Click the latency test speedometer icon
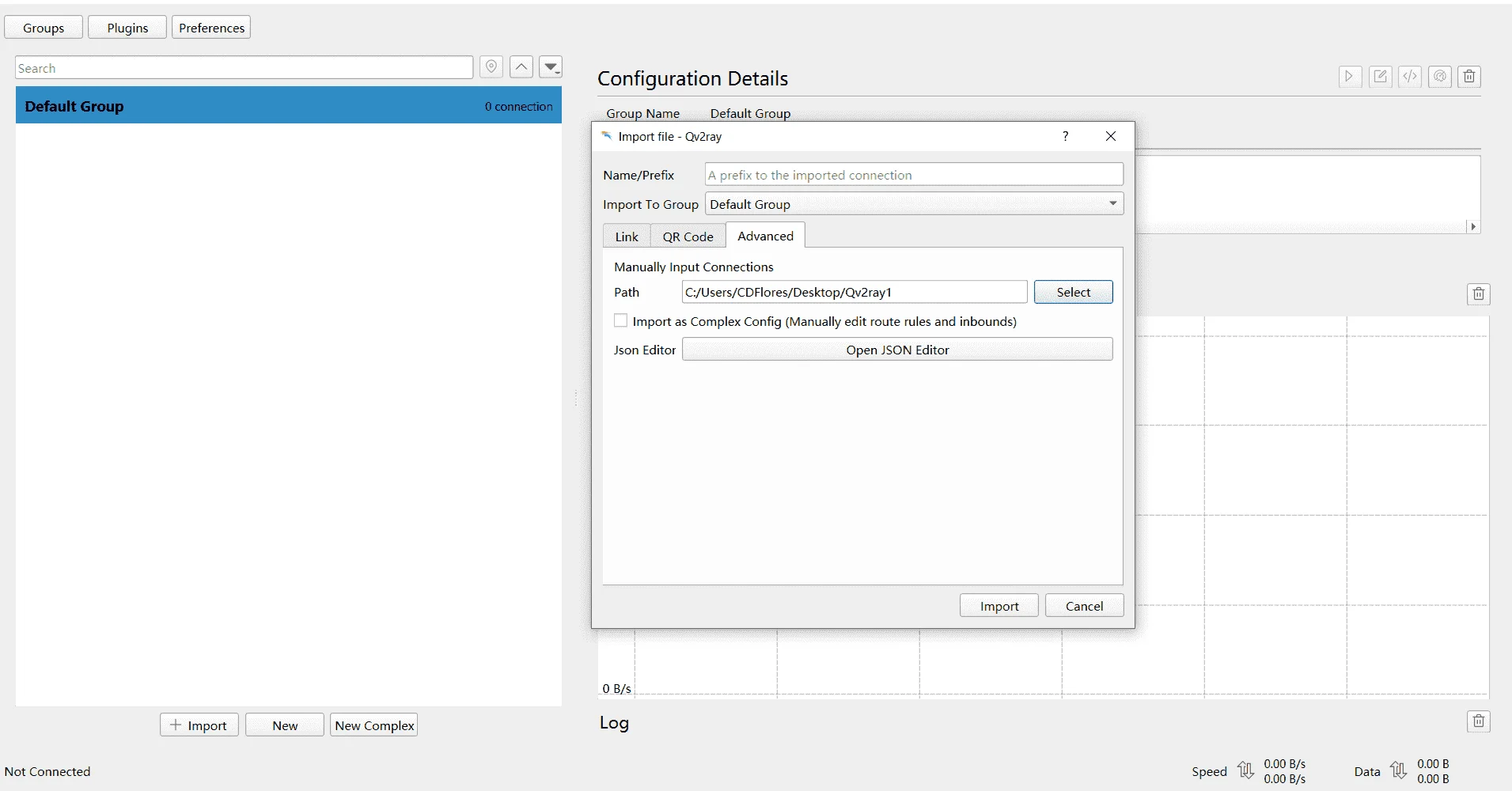Viewport: 1512px width, 791px height. coord(1440,77)
